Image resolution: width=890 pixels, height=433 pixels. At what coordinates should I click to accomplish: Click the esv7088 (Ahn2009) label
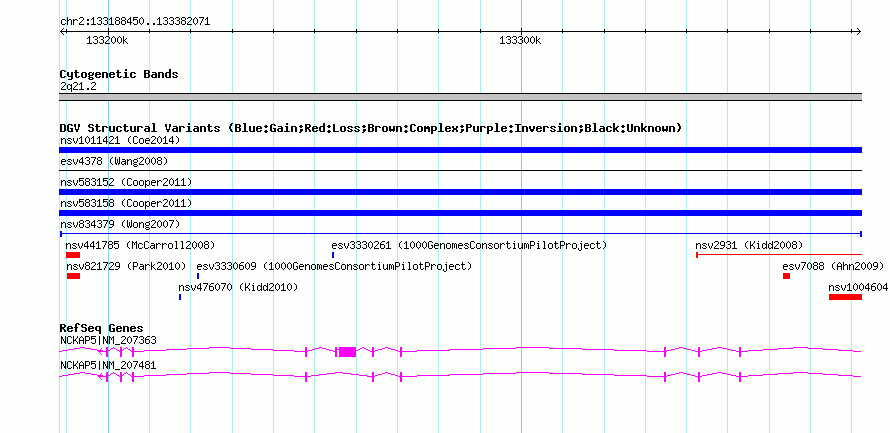click(833, 266)
